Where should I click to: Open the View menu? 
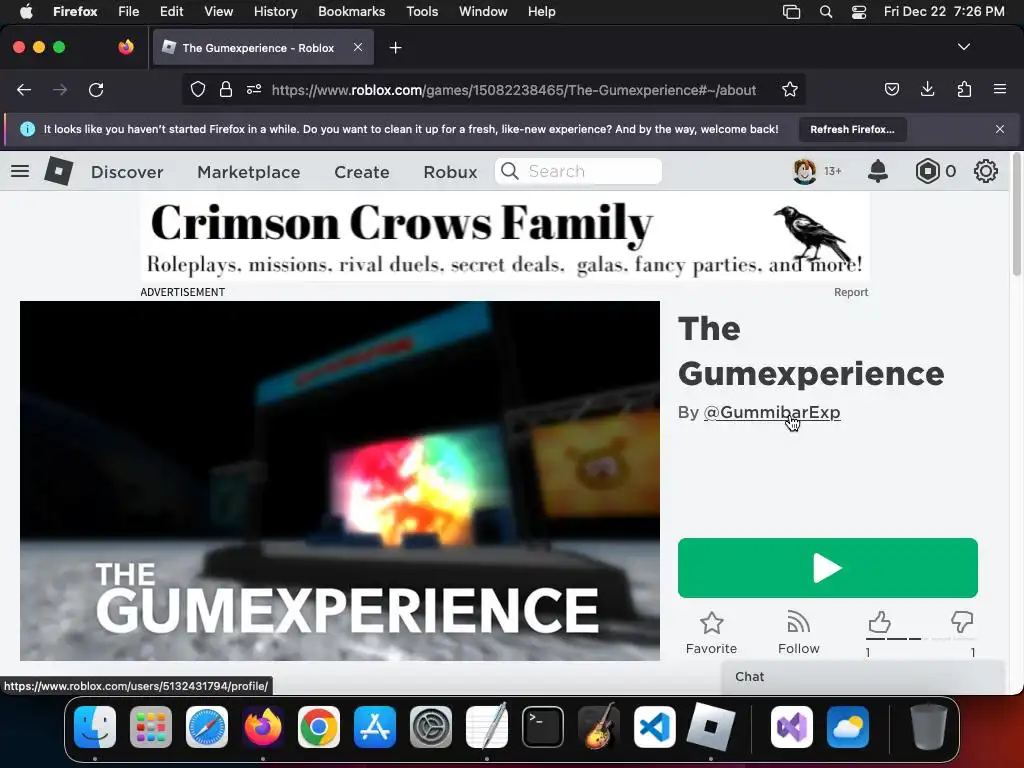(x=218, y=11)
